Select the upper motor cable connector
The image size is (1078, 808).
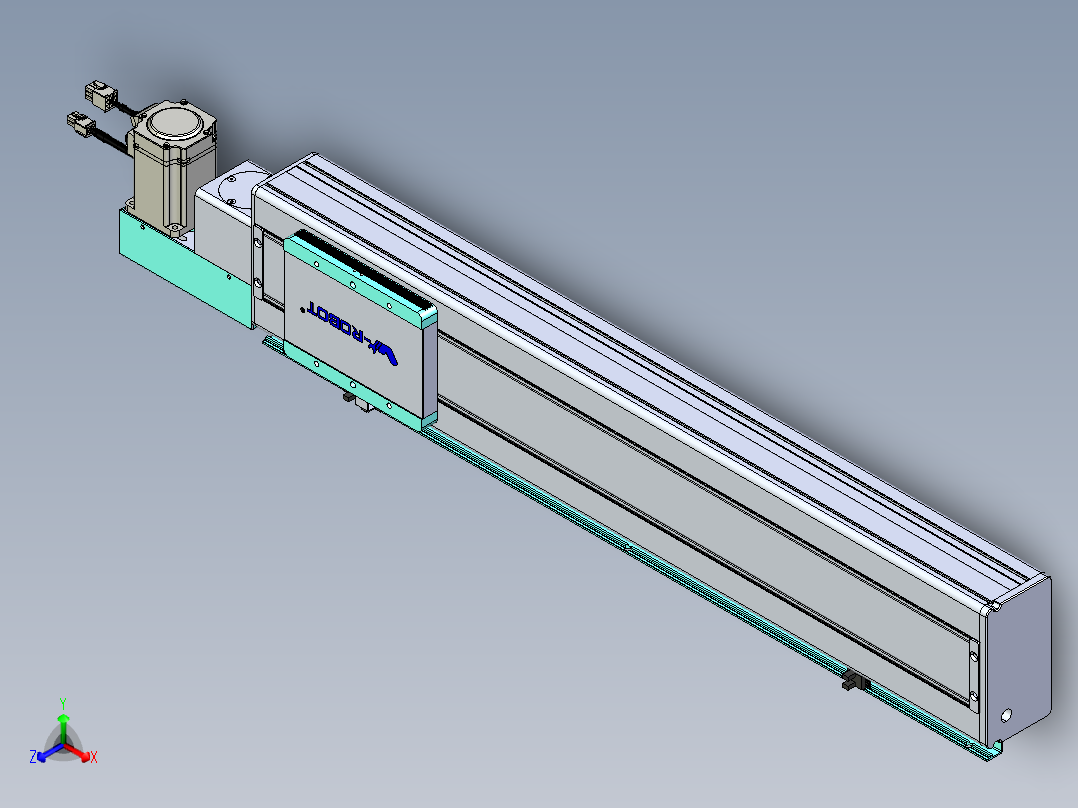(x=101, y=95)
